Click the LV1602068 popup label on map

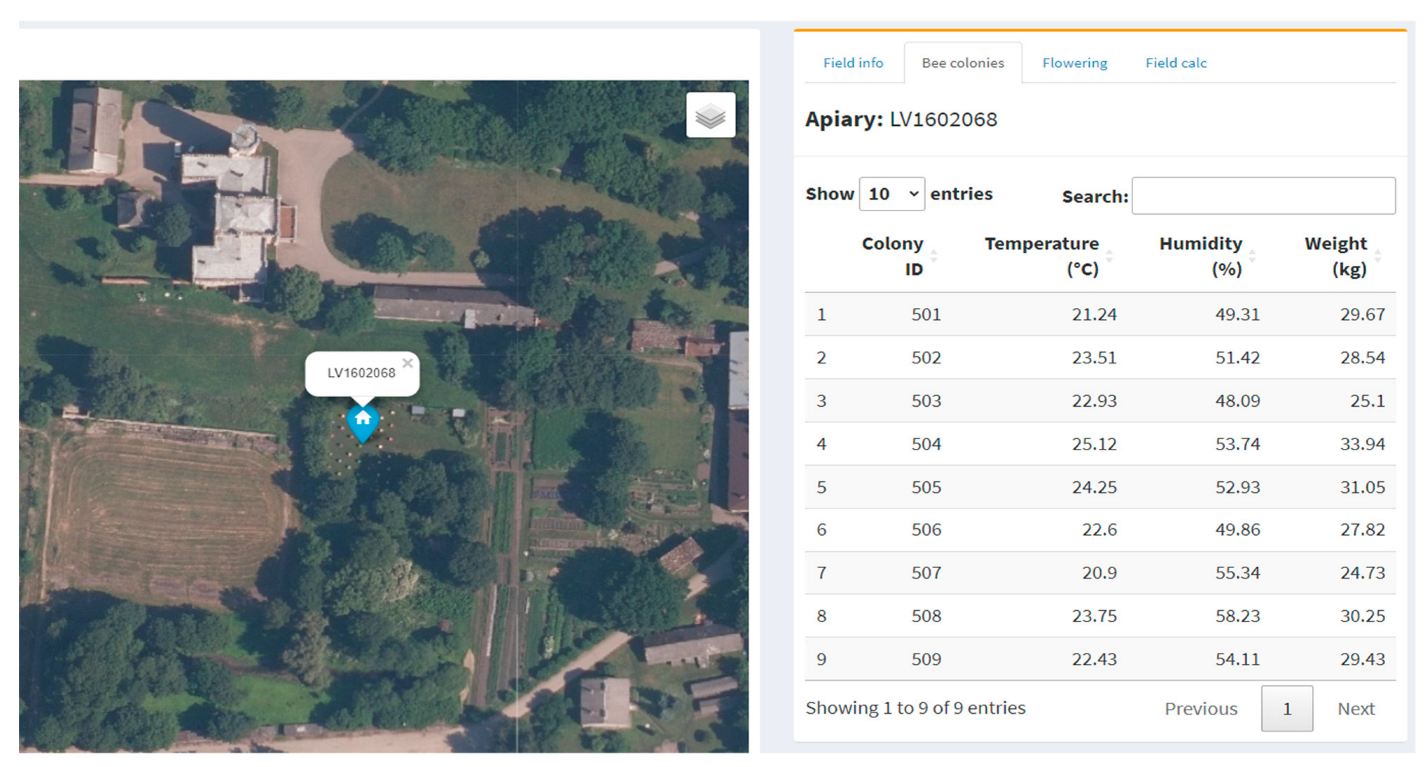tap(361, 373)
